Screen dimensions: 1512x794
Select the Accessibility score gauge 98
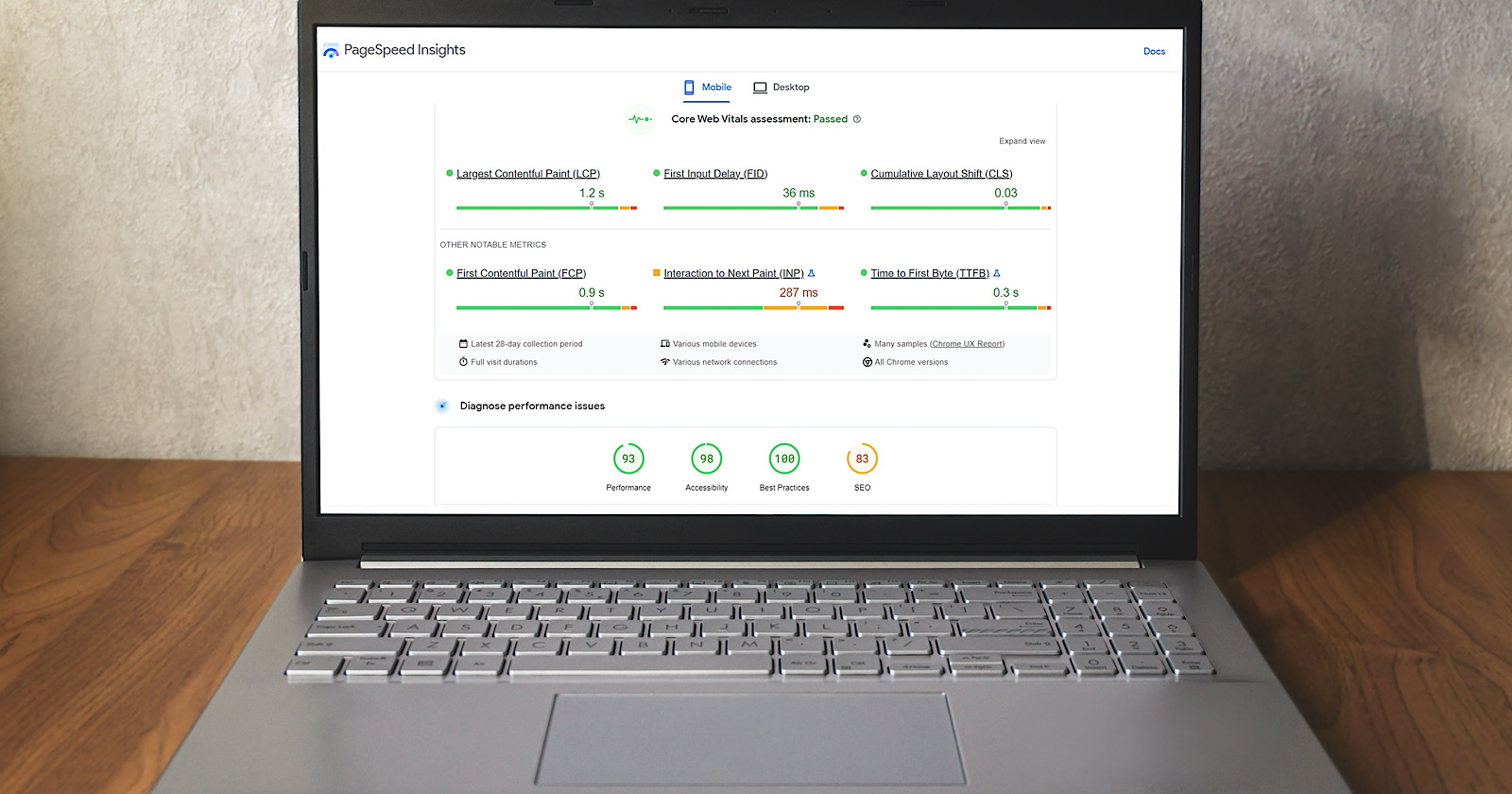coord(707,458)
